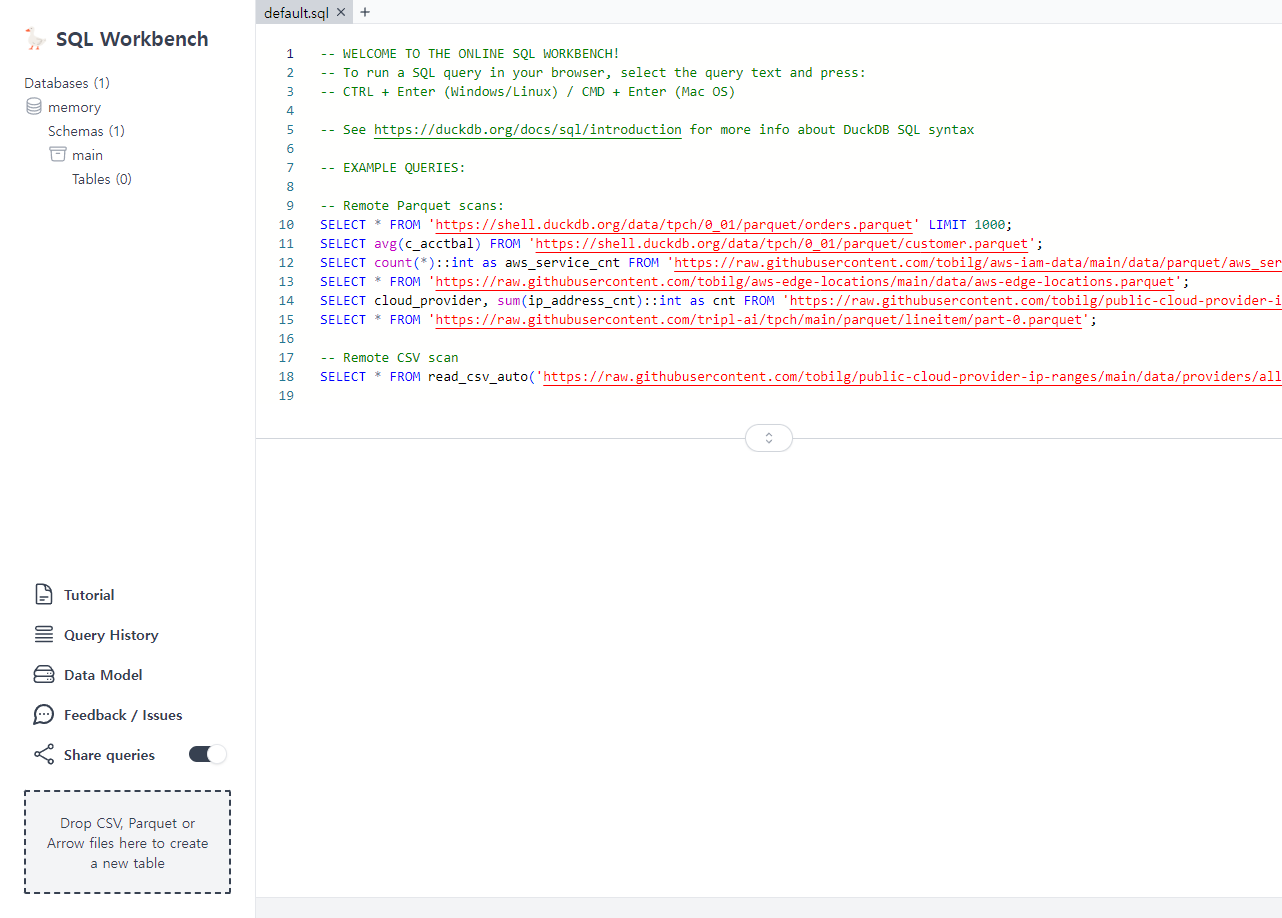
Task: Close the default.sql tab
Action: tap(341, 12)
